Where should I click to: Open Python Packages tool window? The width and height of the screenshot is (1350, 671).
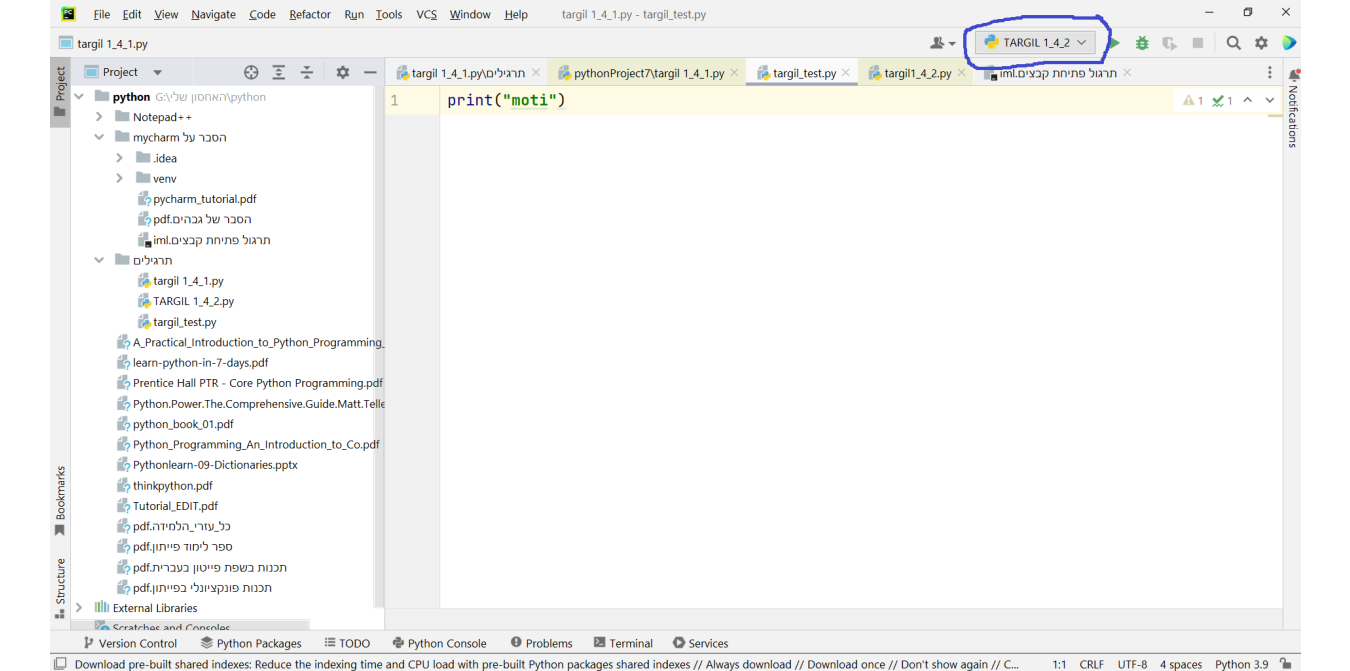click(x=251, y=643)
